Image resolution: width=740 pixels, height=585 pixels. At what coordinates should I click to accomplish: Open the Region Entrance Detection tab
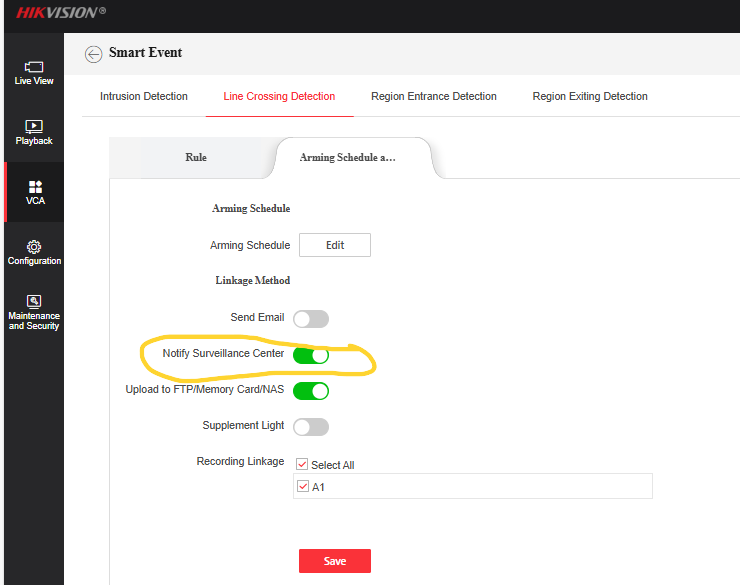pyautogui.click(x=433, y=97)
